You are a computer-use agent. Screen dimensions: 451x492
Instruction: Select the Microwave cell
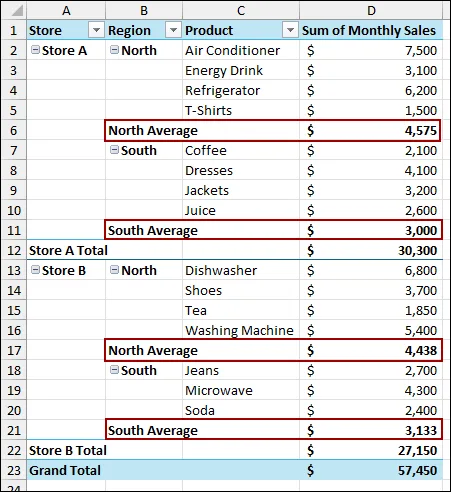241,390
